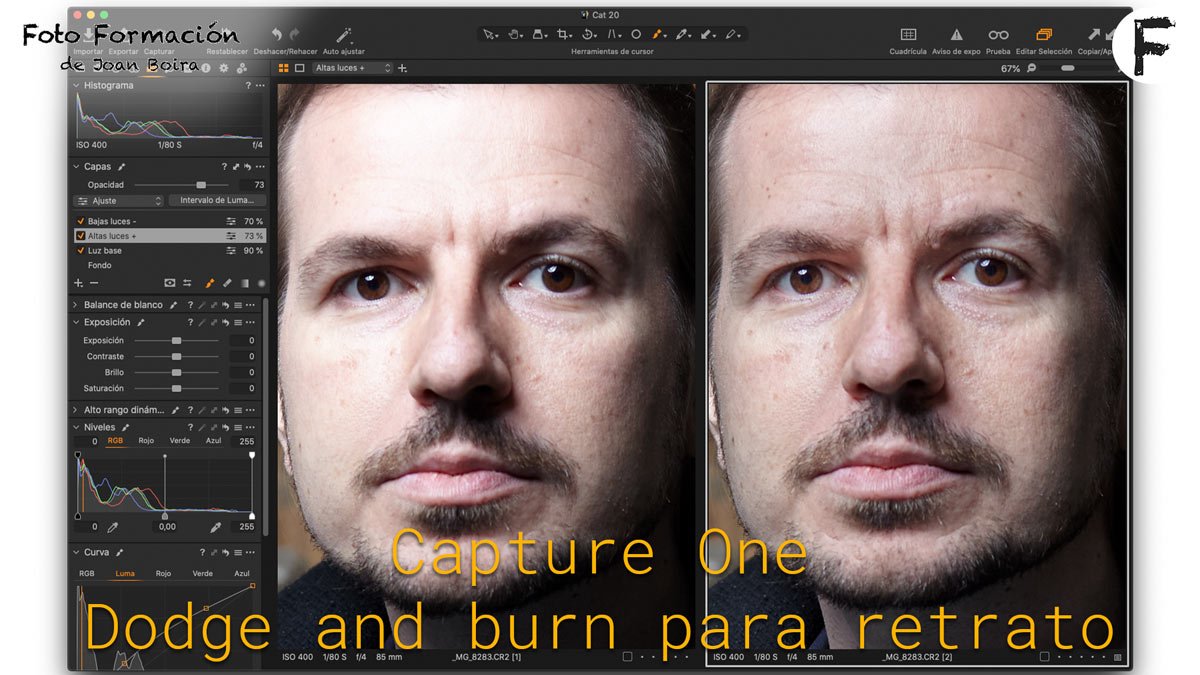
Task: Toggle the Cuadrícula grid overlay
Action: pos(908,35)
